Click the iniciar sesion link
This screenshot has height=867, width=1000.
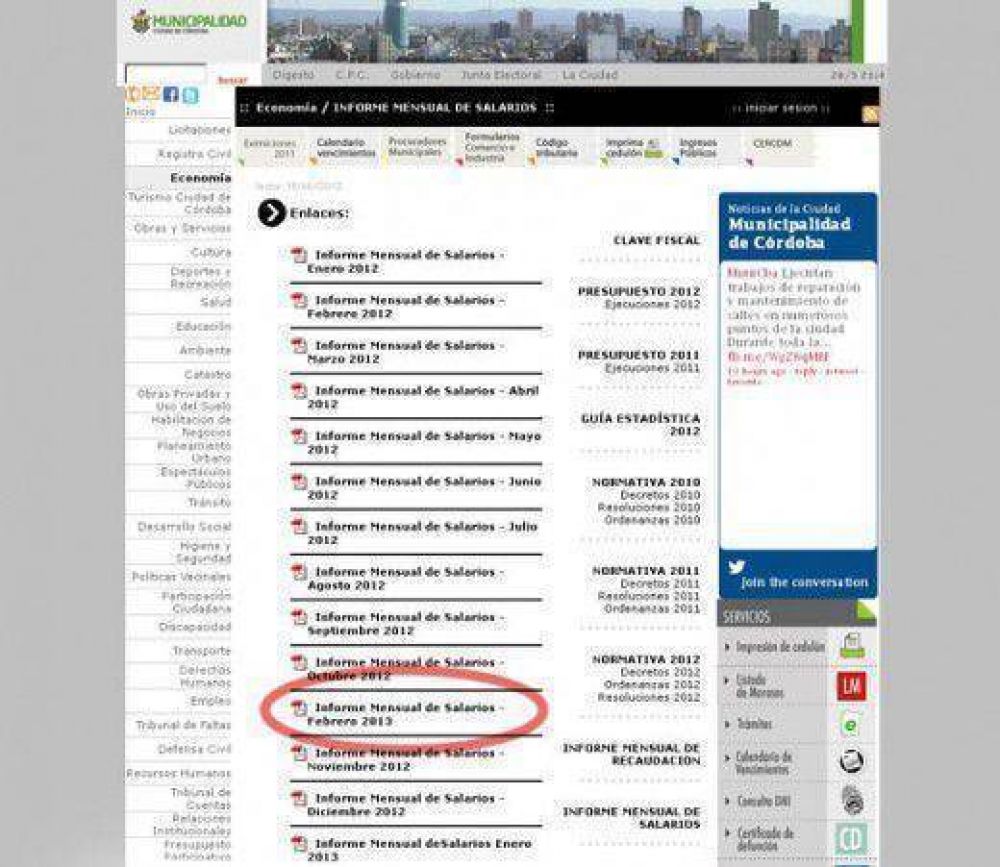[781, 108]
